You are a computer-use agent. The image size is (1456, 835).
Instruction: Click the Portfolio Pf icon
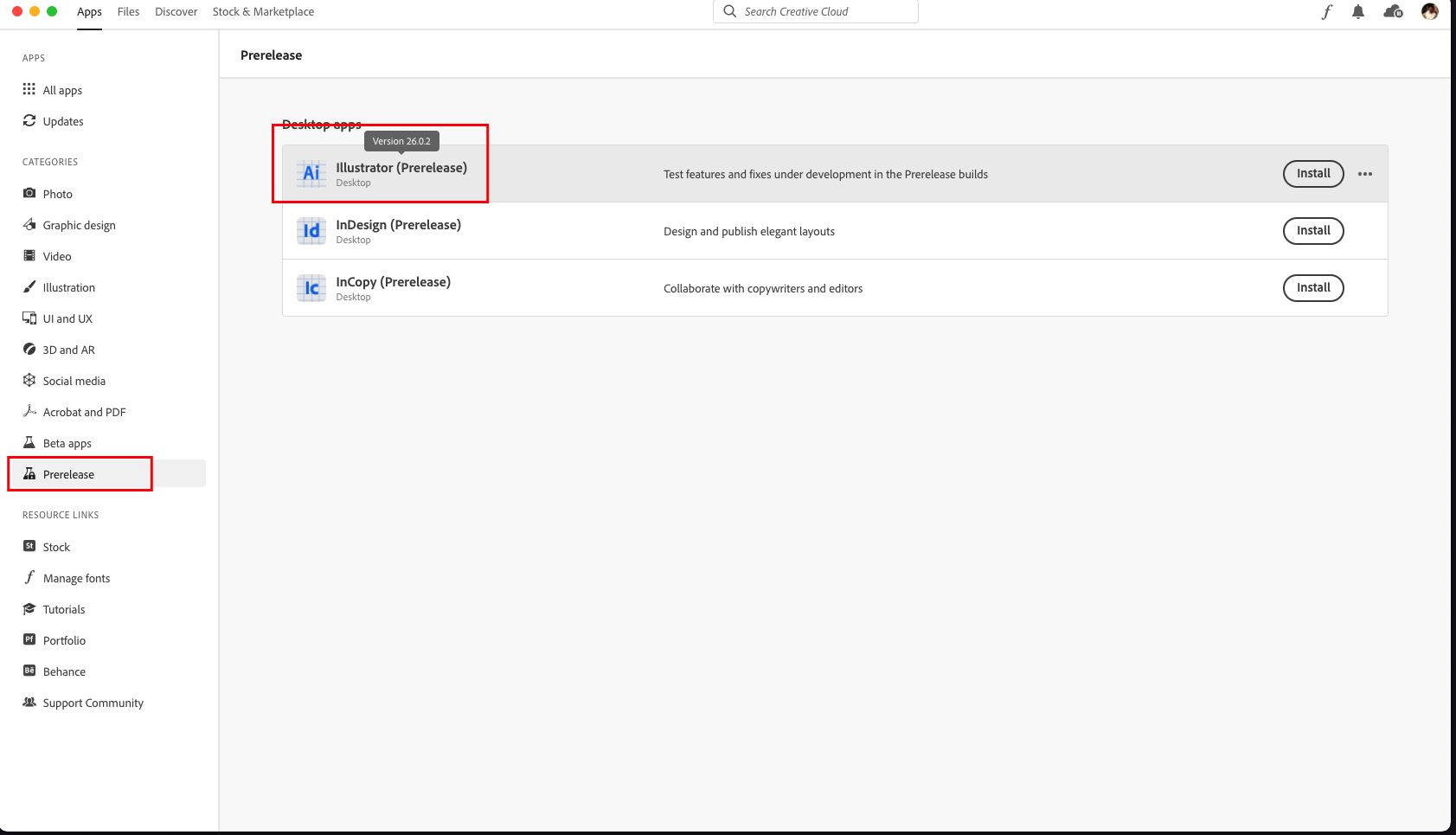[29, 639]
